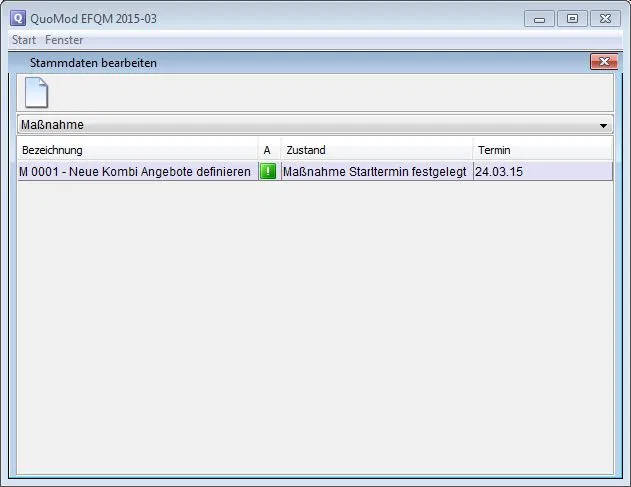Open the Start menu
Image resolution: width=631 pixels, height=487 pixels.
[24, 40]
